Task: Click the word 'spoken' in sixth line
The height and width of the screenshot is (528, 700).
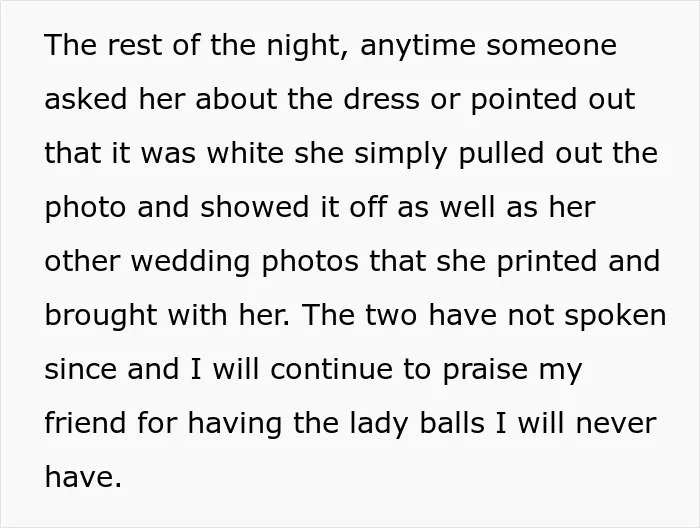Action: 615,316
